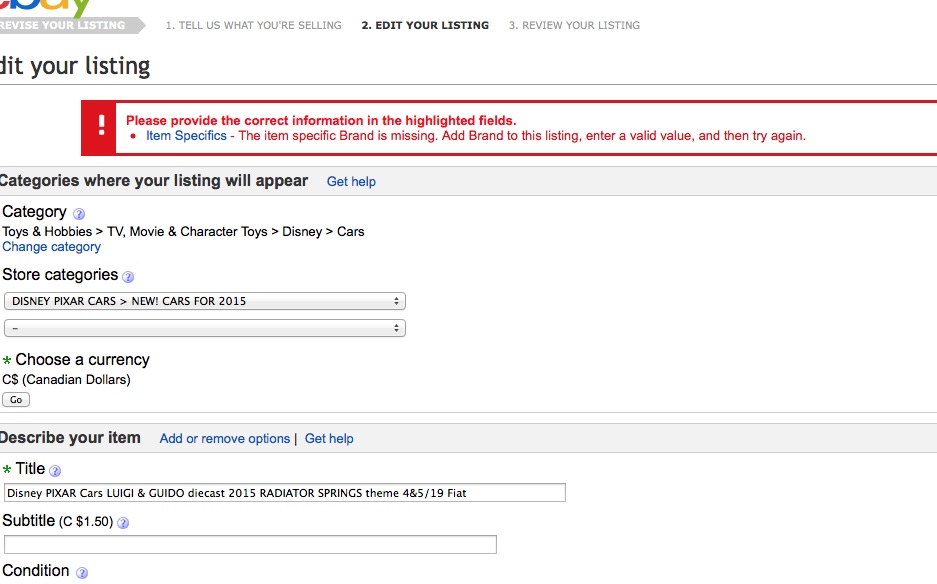Go to step 3 Review Your Listing
Screen dimensions: 937x584
pos(574,25)
